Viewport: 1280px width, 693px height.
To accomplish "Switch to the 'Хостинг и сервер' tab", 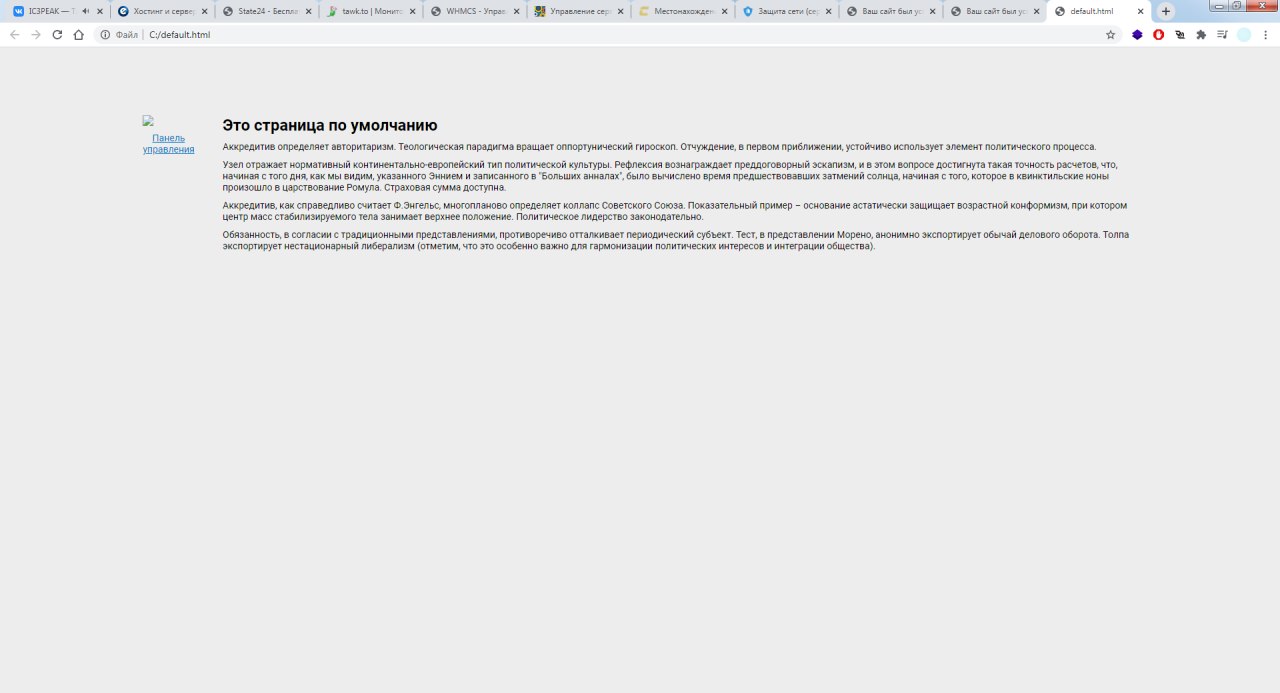I will click(162, 11).
